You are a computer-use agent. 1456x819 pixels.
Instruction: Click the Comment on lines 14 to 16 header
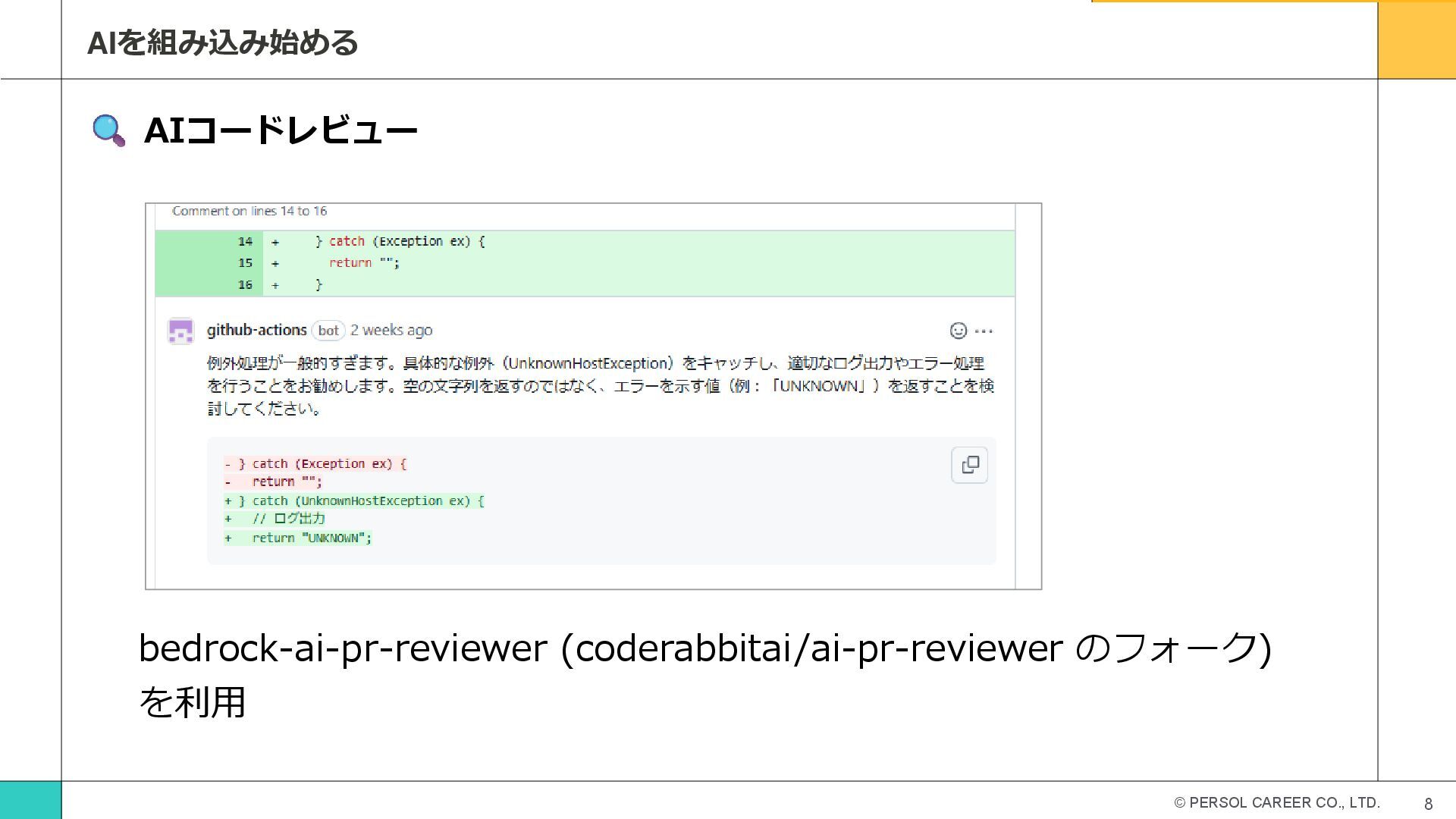(x=249, y=212)
